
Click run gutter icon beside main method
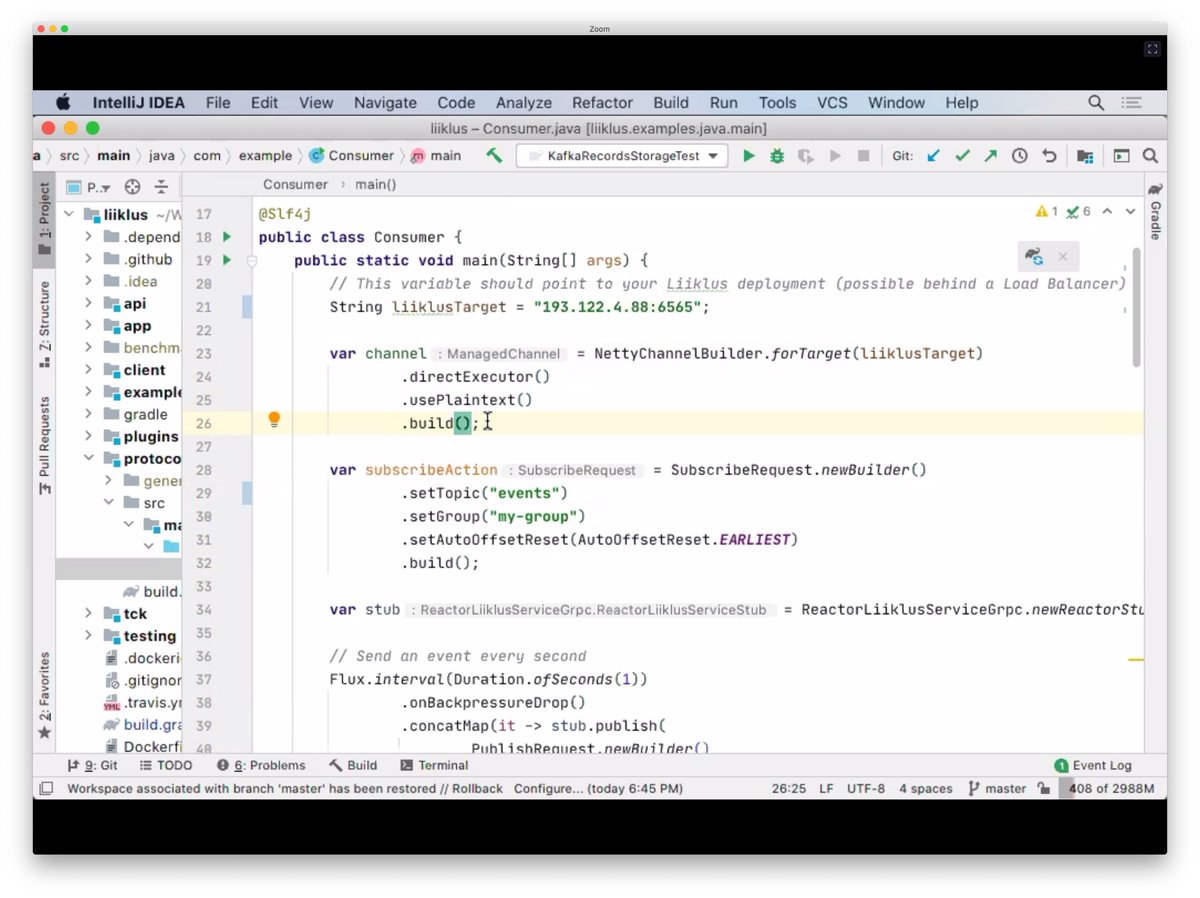click(x=227, y=260)
